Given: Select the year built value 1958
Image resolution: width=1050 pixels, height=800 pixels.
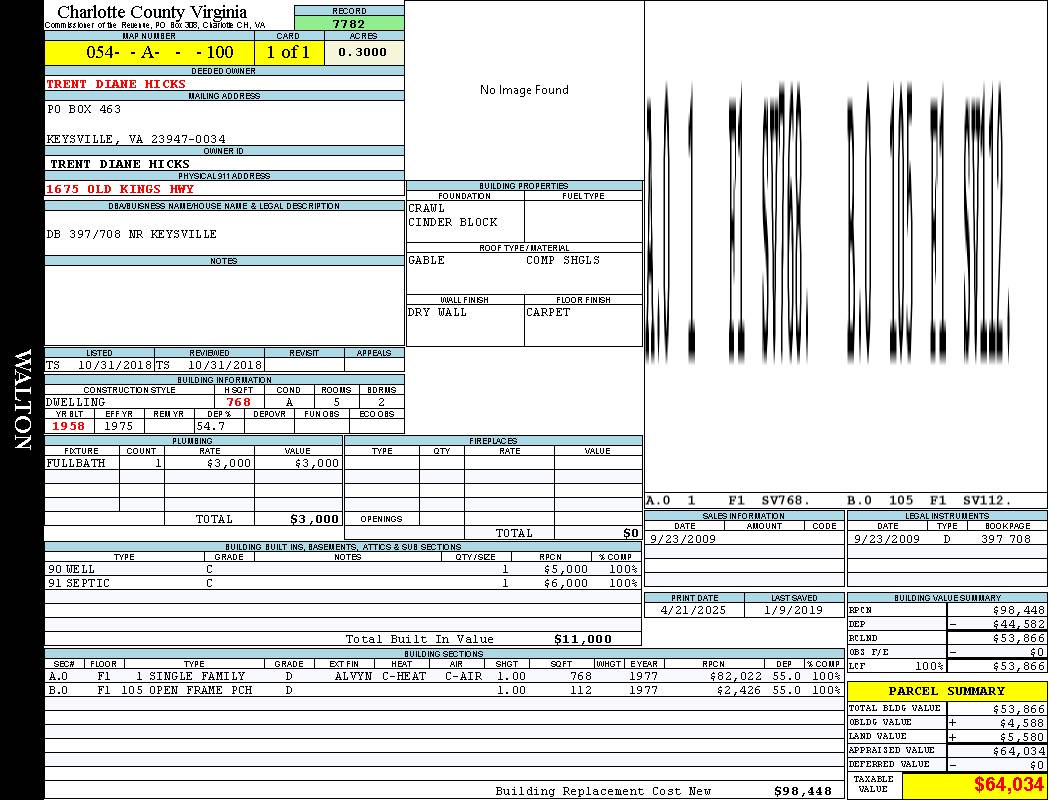Looking at the screenshot, I should point(68,426).
